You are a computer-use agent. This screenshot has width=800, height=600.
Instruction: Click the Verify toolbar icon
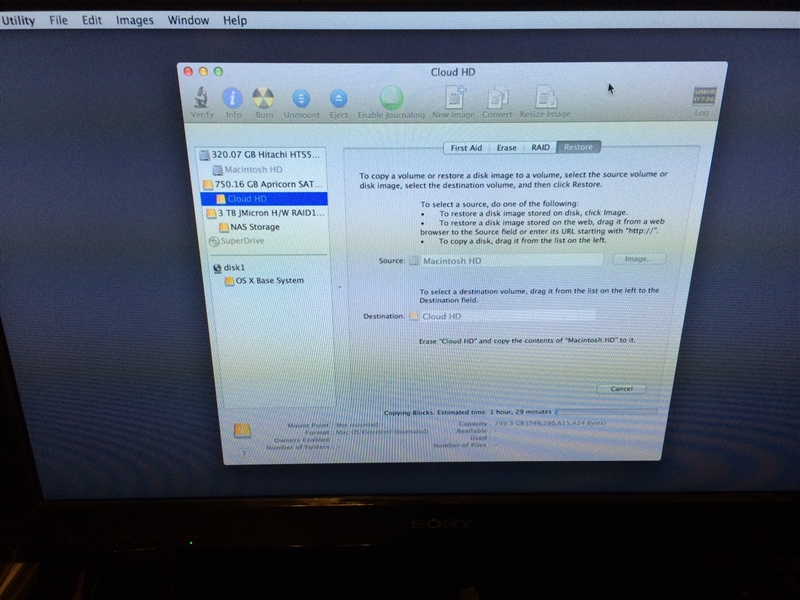click(202, 102)
